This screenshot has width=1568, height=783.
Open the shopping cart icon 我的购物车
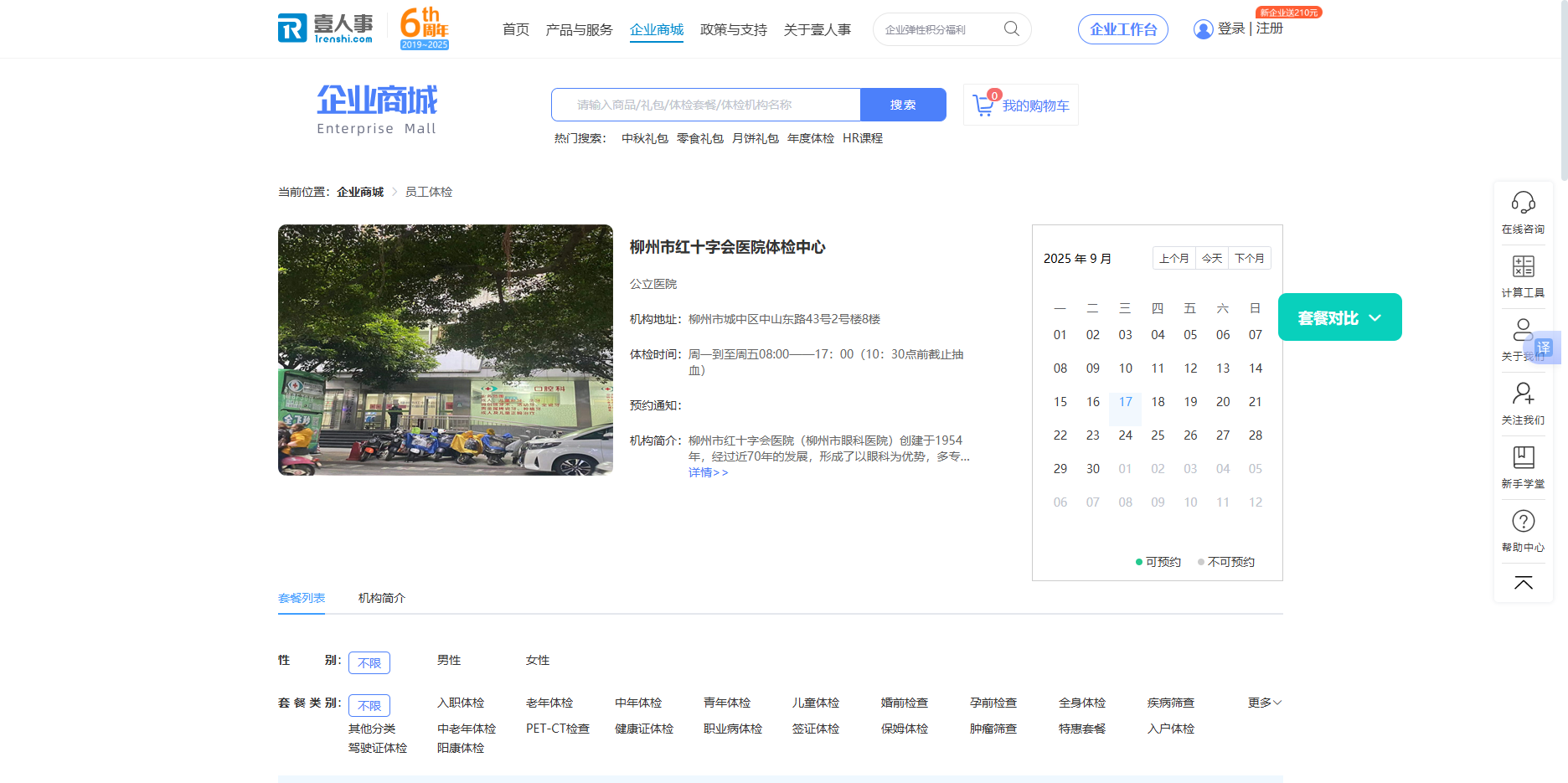pos(984,105)
